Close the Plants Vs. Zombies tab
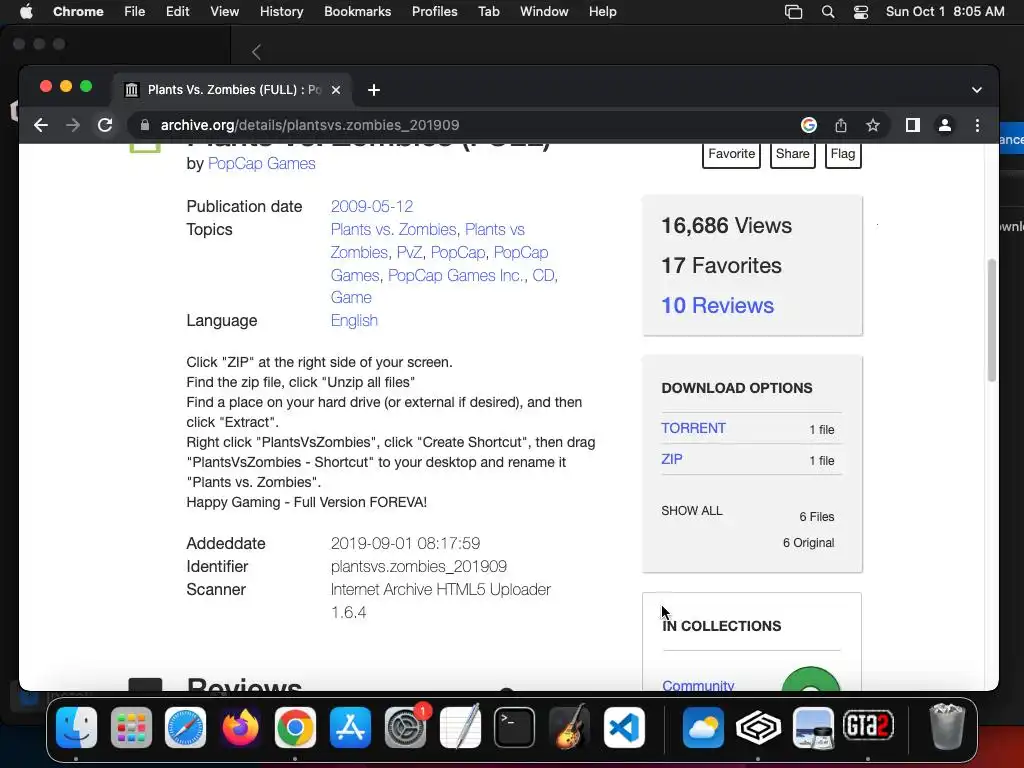1024x768 pixels. point(336,90)
